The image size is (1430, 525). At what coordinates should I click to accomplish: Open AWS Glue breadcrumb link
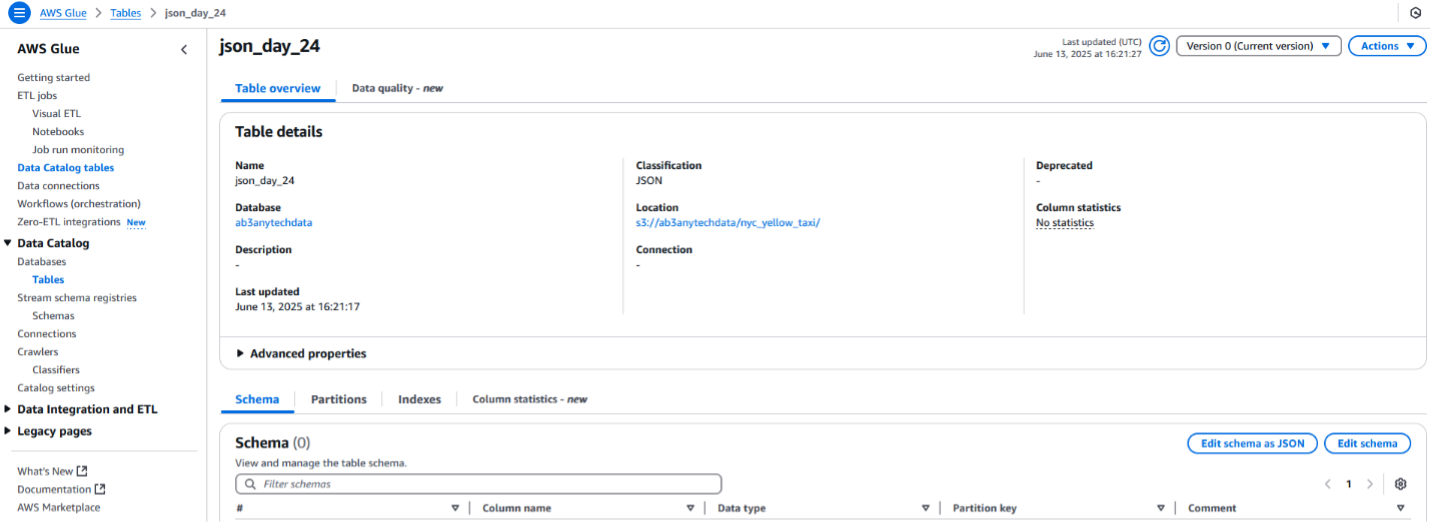coord(63,13)
